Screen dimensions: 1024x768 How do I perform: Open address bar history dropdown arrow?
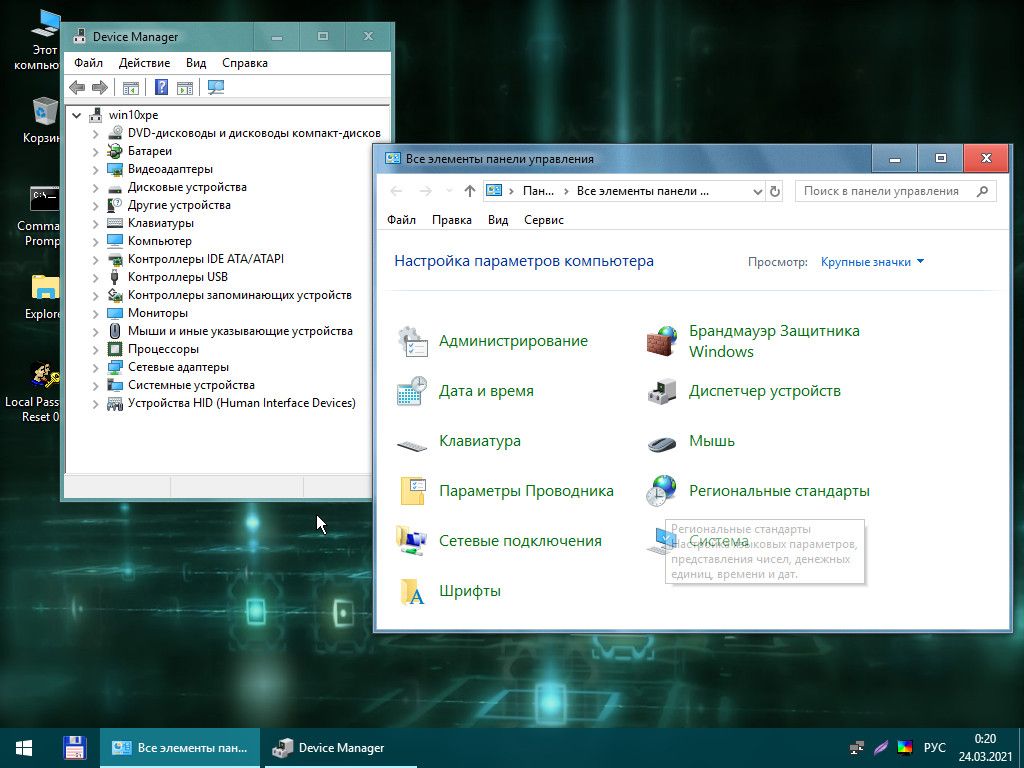[x=756, y=191]
